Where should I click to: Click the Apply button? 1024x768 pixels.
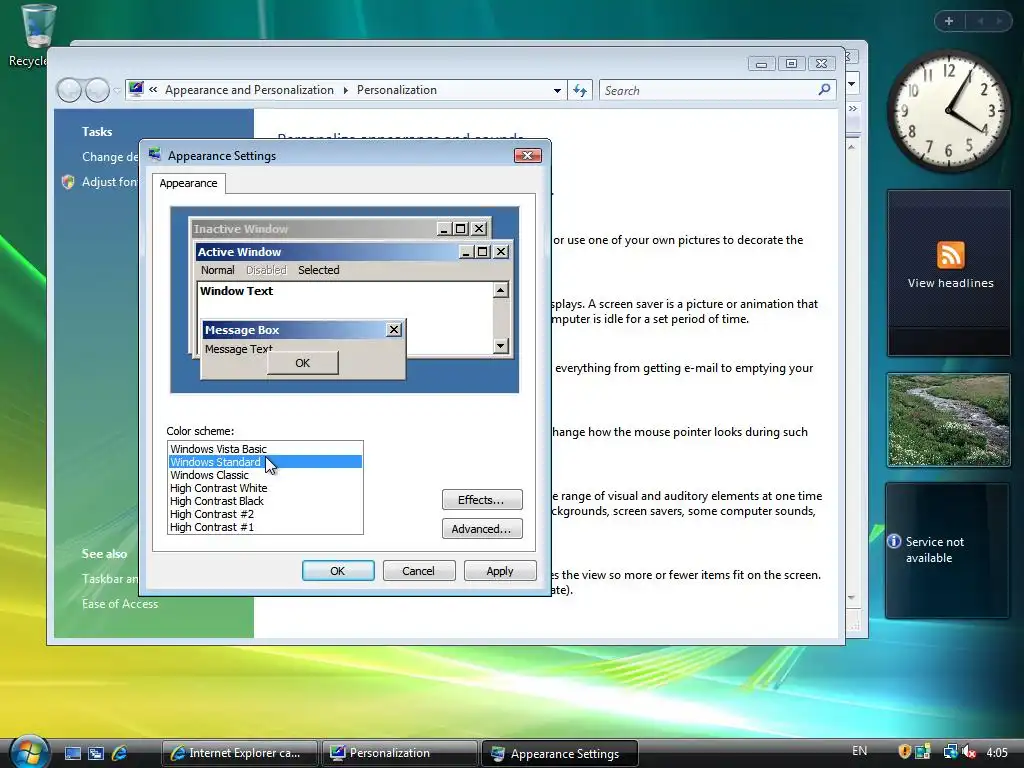(500, 571)
